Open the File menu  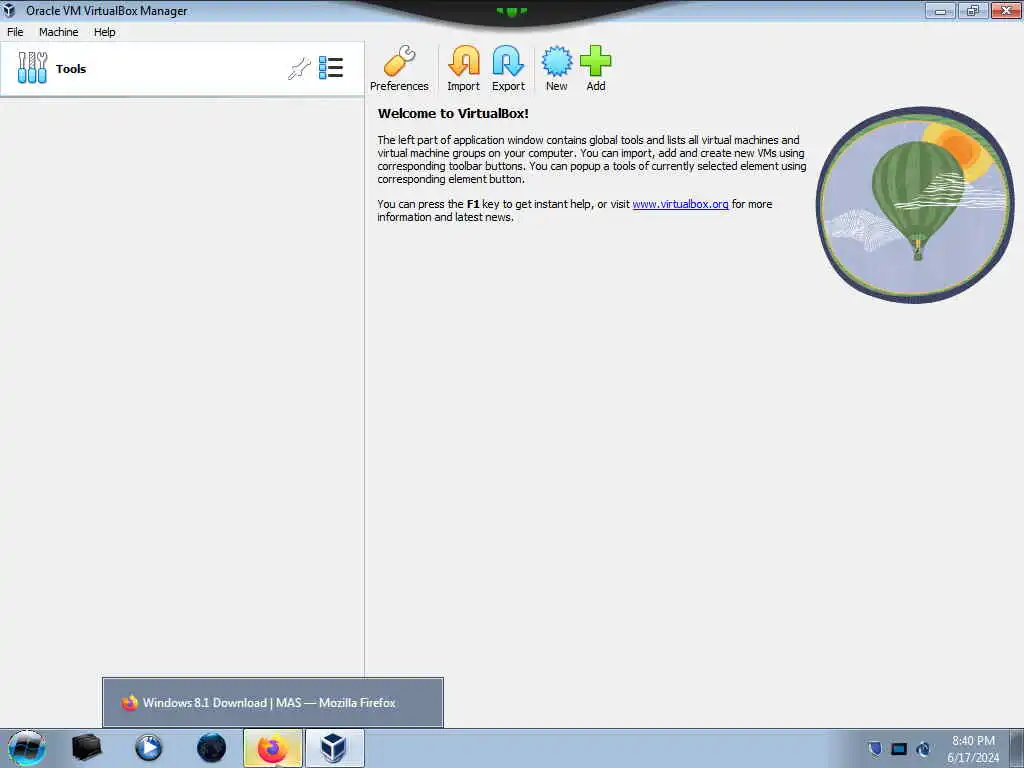[15, 32]
